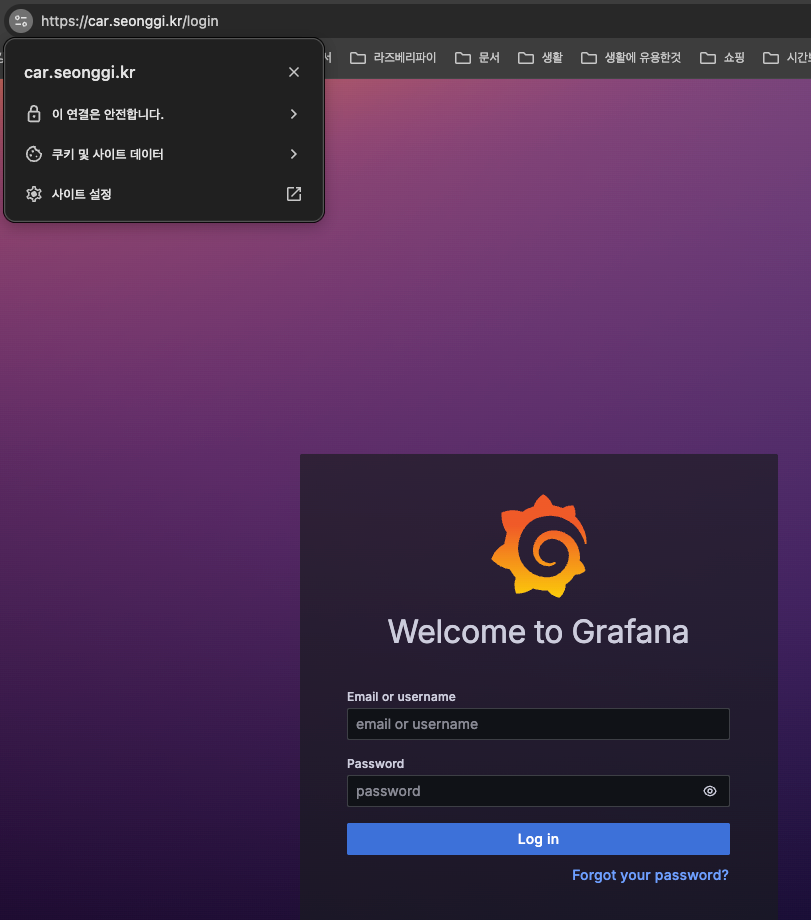
Task: Open the 쇼핑 bookmark folder
Action: pos(722,58)
